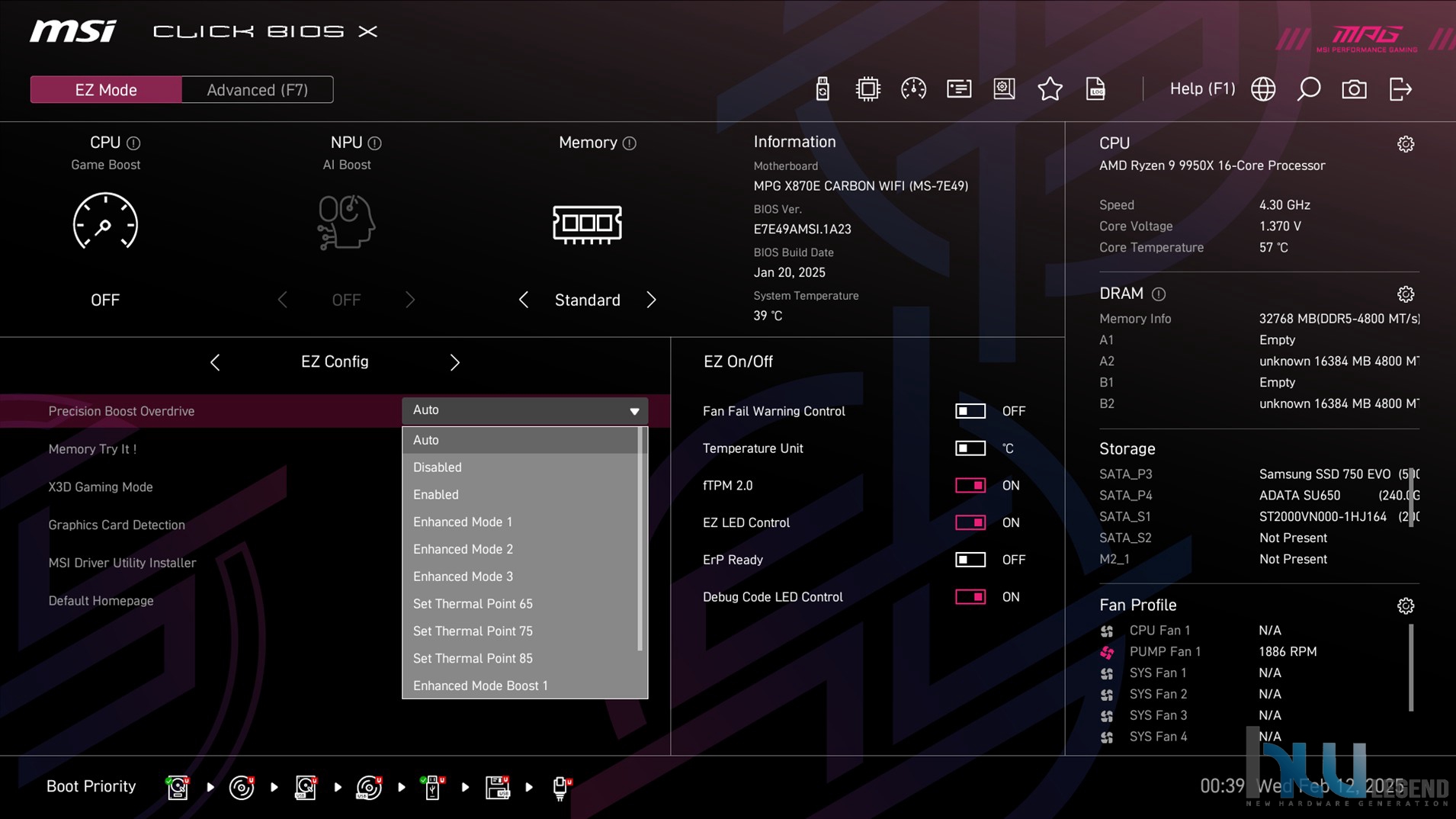Choose Enhanced Mode 3 option
The image size is (1456, 819).
point(520,577)
